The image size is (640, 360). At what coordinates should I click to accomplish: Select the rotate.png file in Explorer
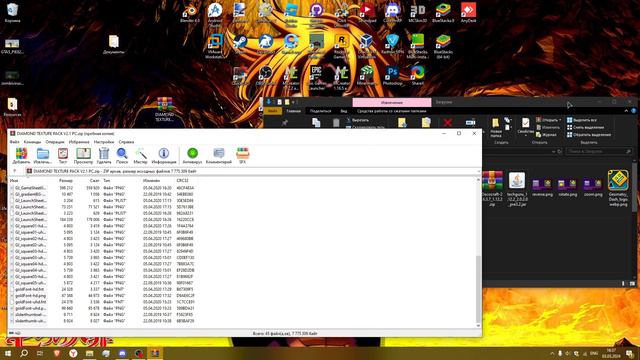[x=567, y=188]
